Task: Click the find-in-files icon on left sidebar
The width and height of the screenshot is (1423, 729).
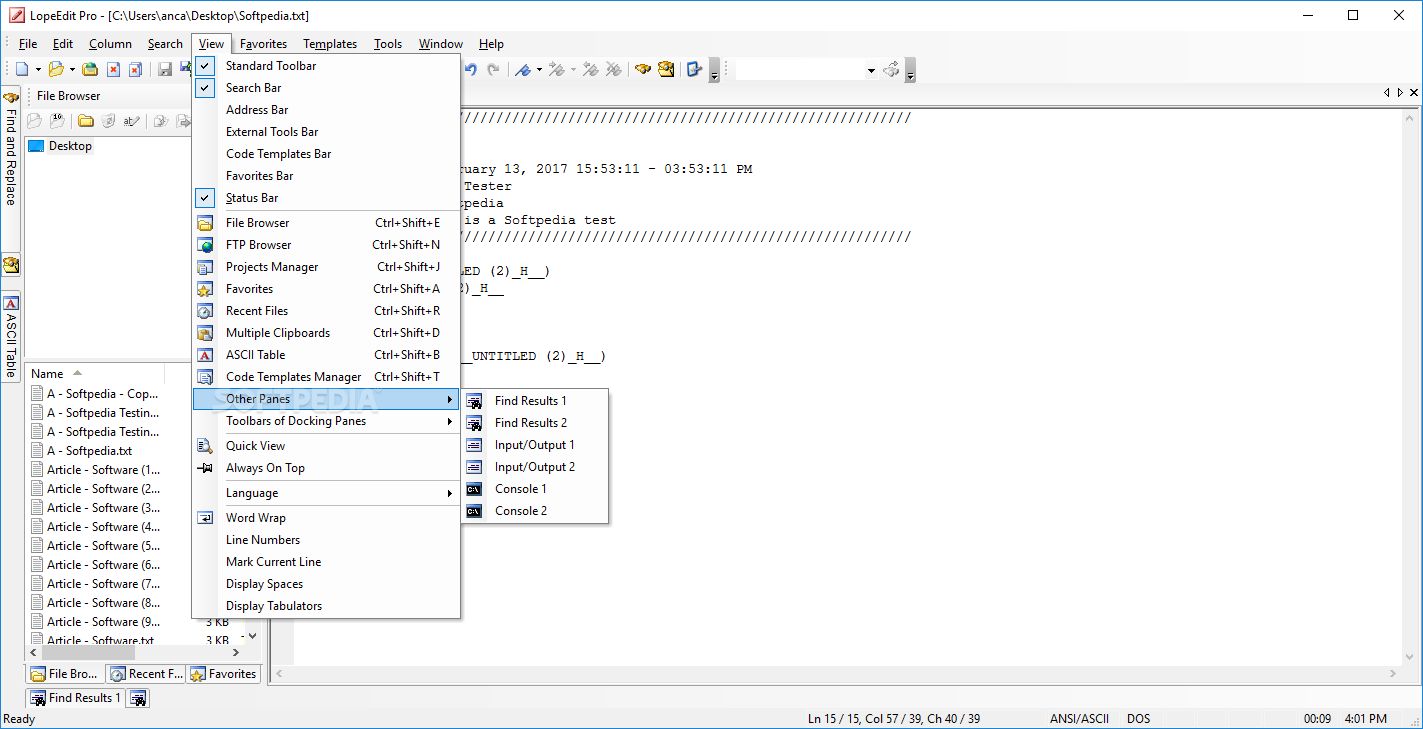Action: tap(11, 265)
